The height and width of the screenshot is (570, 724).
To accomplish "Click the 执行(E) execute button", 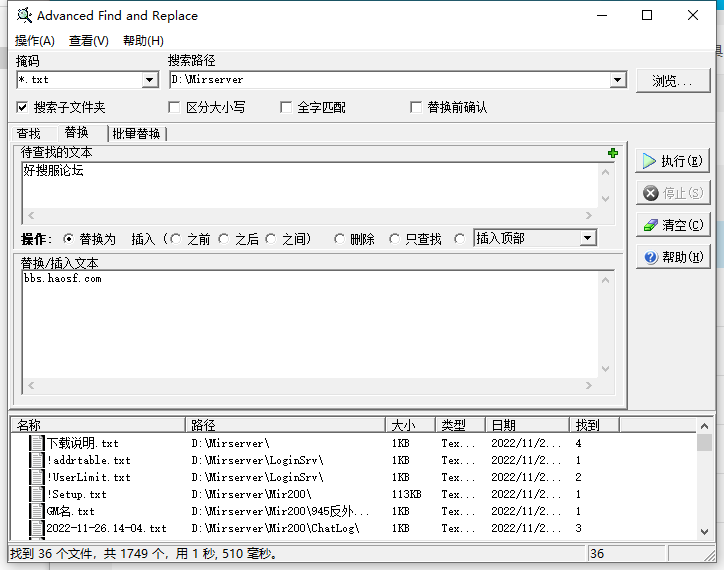I will pos(673,161).
